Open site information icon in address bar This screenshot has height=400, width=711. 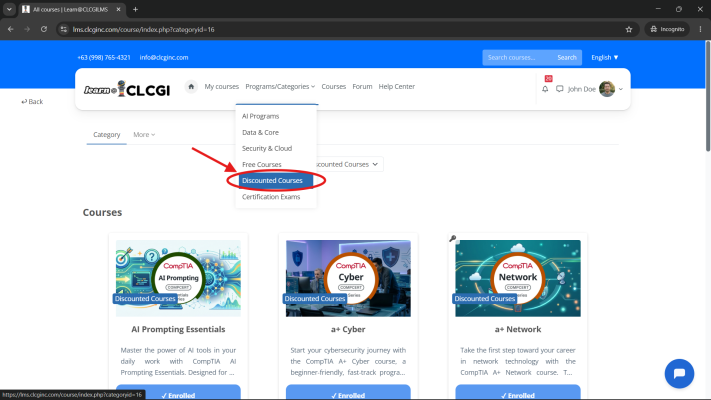point(63,29)
